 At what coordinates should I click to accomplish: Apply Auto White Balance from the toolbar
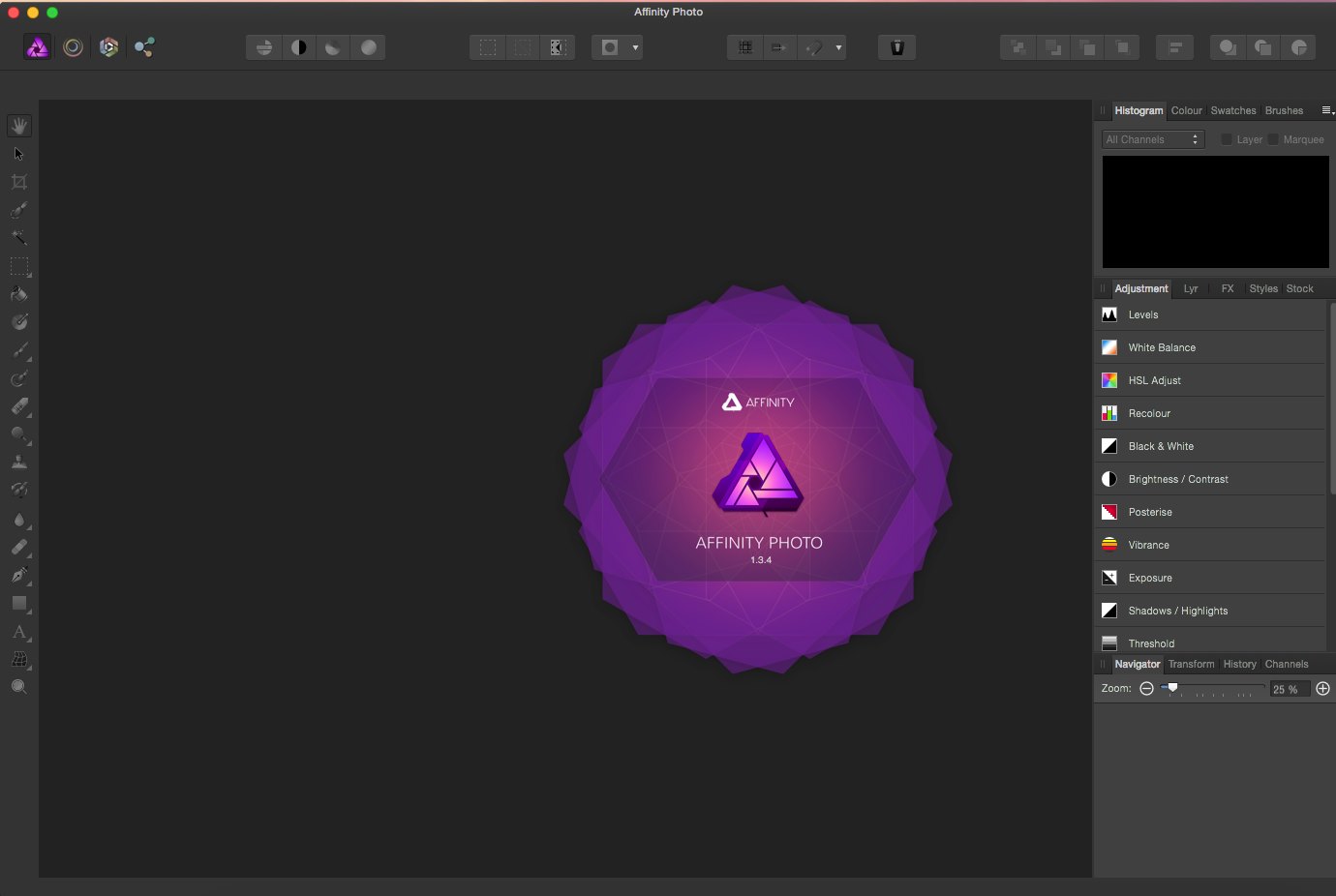coord(369,47)
